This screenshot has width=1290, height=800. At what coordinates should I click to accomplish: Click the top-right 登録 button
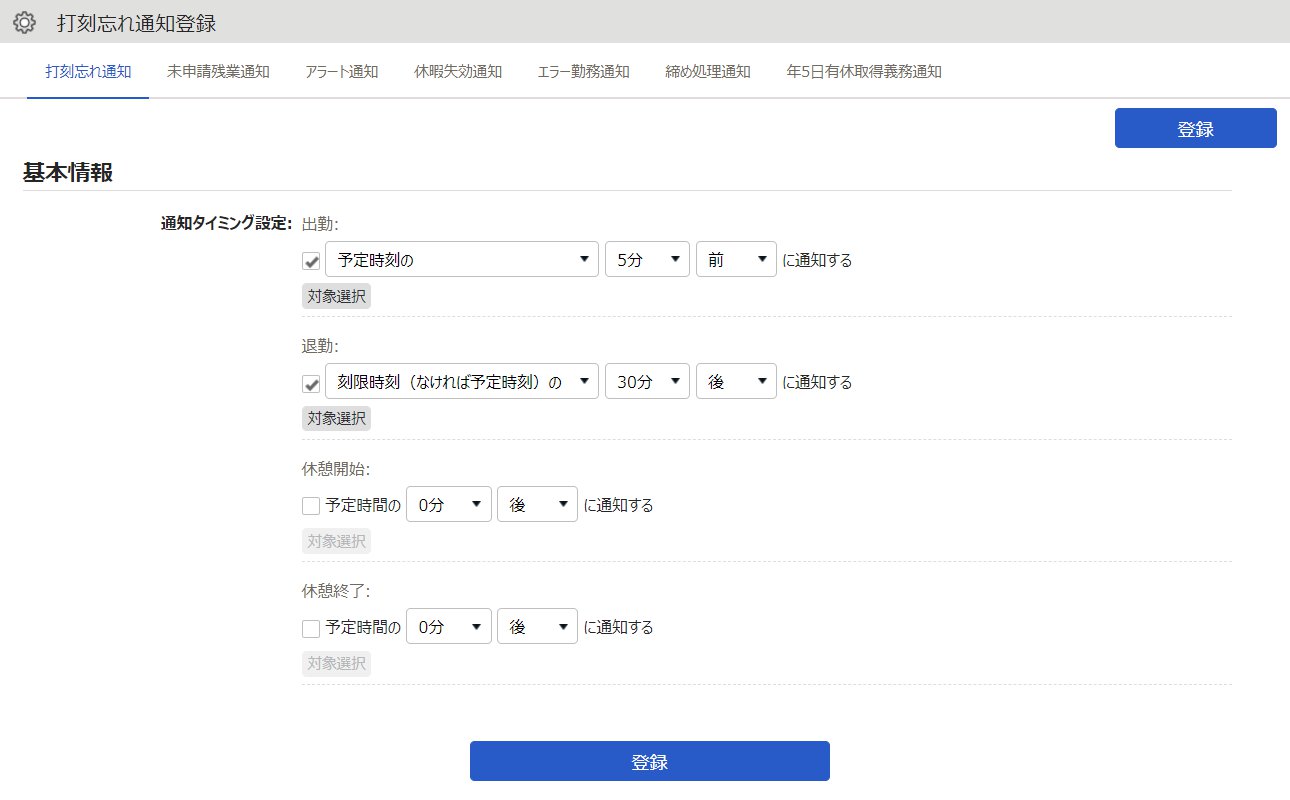(x=1196, y=128)
